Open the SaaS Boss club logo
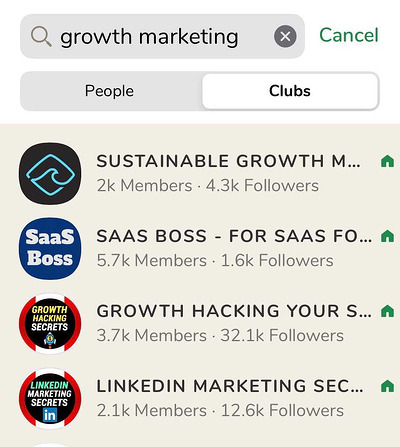This screenshot has width=400, height=447. coord(50,248)
